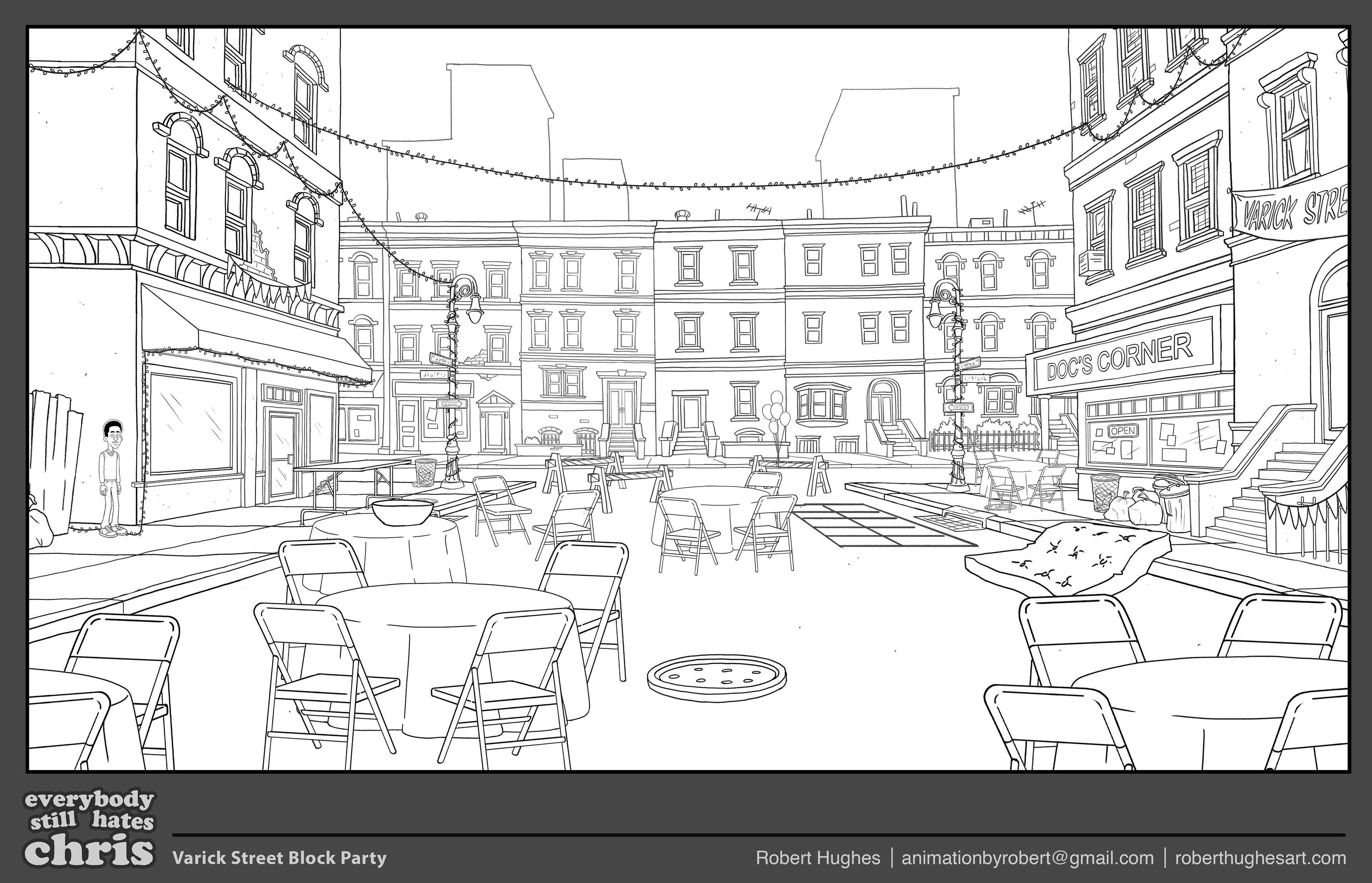1372x883 pixels.
Task: Click the DOC'S CORNER store sign
Action: pos(1120,357)
